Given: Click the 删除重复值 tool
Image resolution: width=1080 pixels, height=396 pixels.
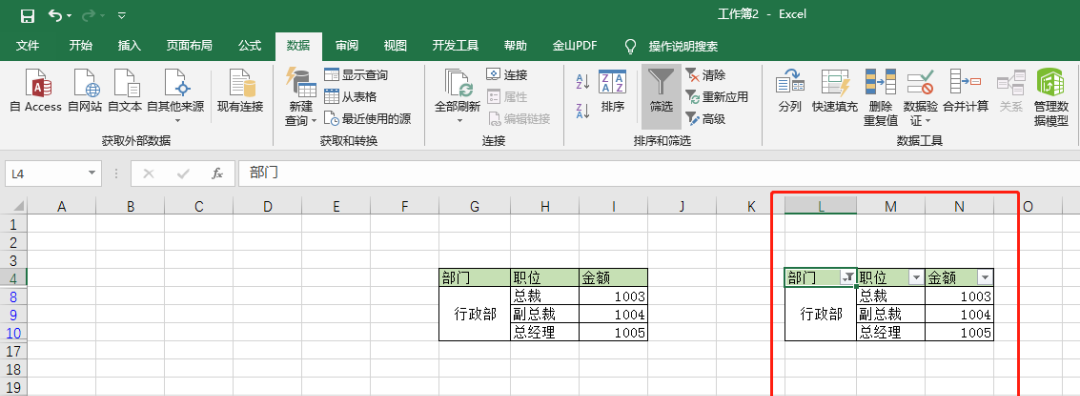Looking at the screenshot, I should click(881, 96).
